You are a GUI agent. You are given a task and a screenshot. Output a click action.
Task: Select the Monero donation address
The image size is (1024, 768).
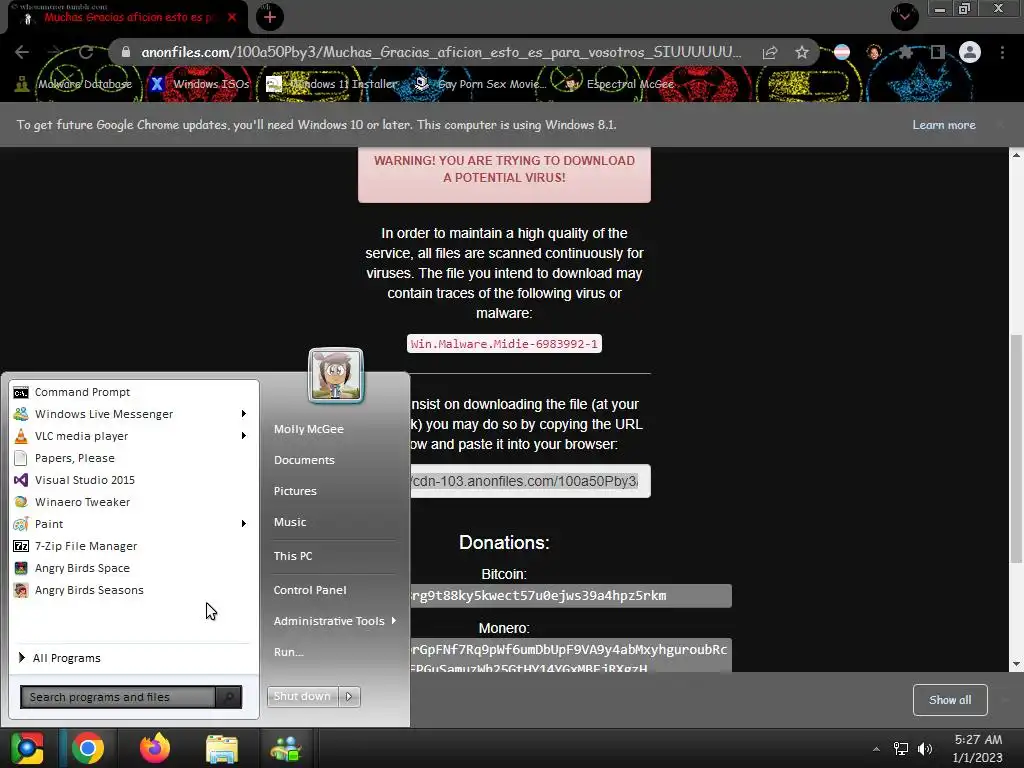point(571,656)
